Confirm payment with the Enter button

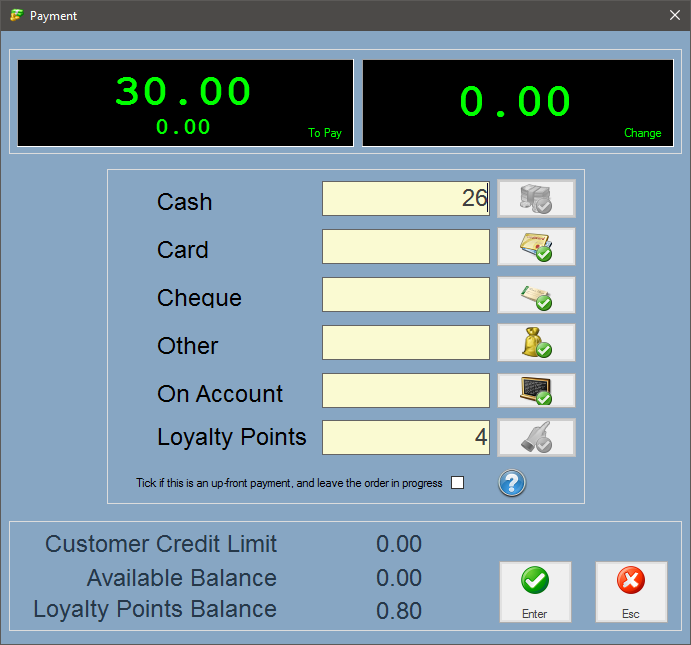point(535,591)
